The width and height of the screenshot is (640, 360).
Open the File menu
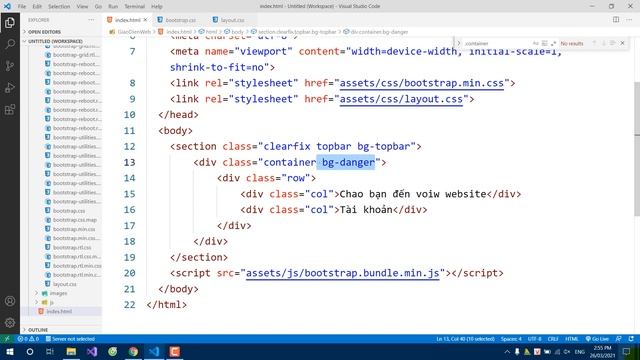click(x=22, y=7)
